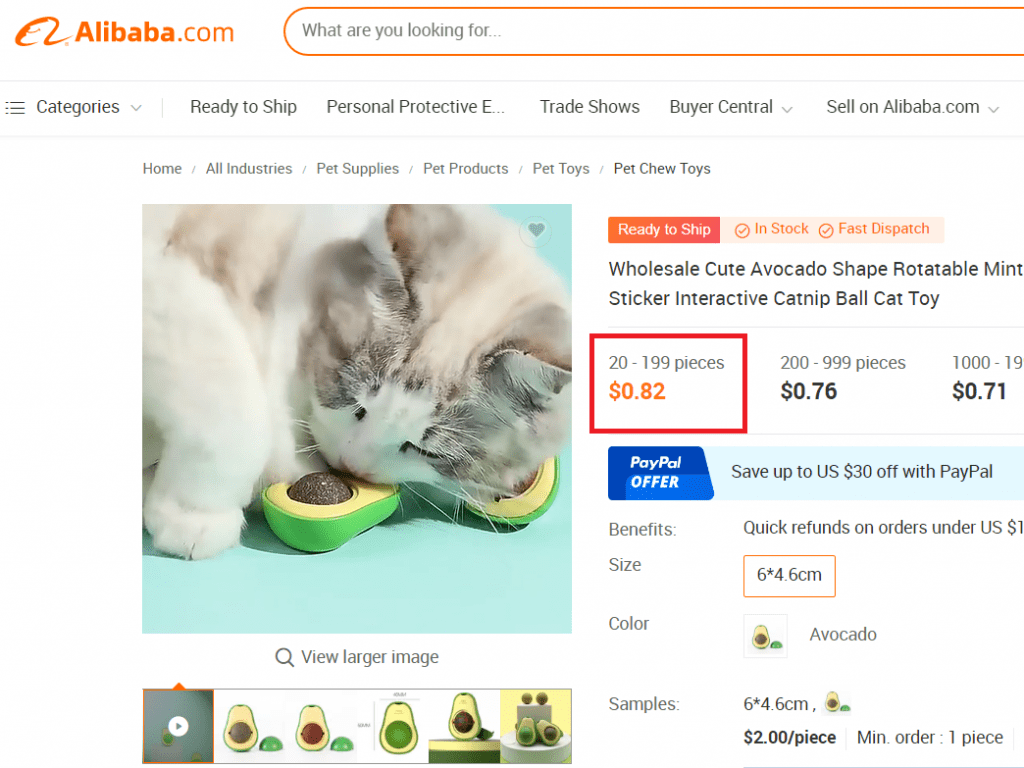Add product to favorites with heart icon
1024x768 pixels.
[x=536, y=231]
